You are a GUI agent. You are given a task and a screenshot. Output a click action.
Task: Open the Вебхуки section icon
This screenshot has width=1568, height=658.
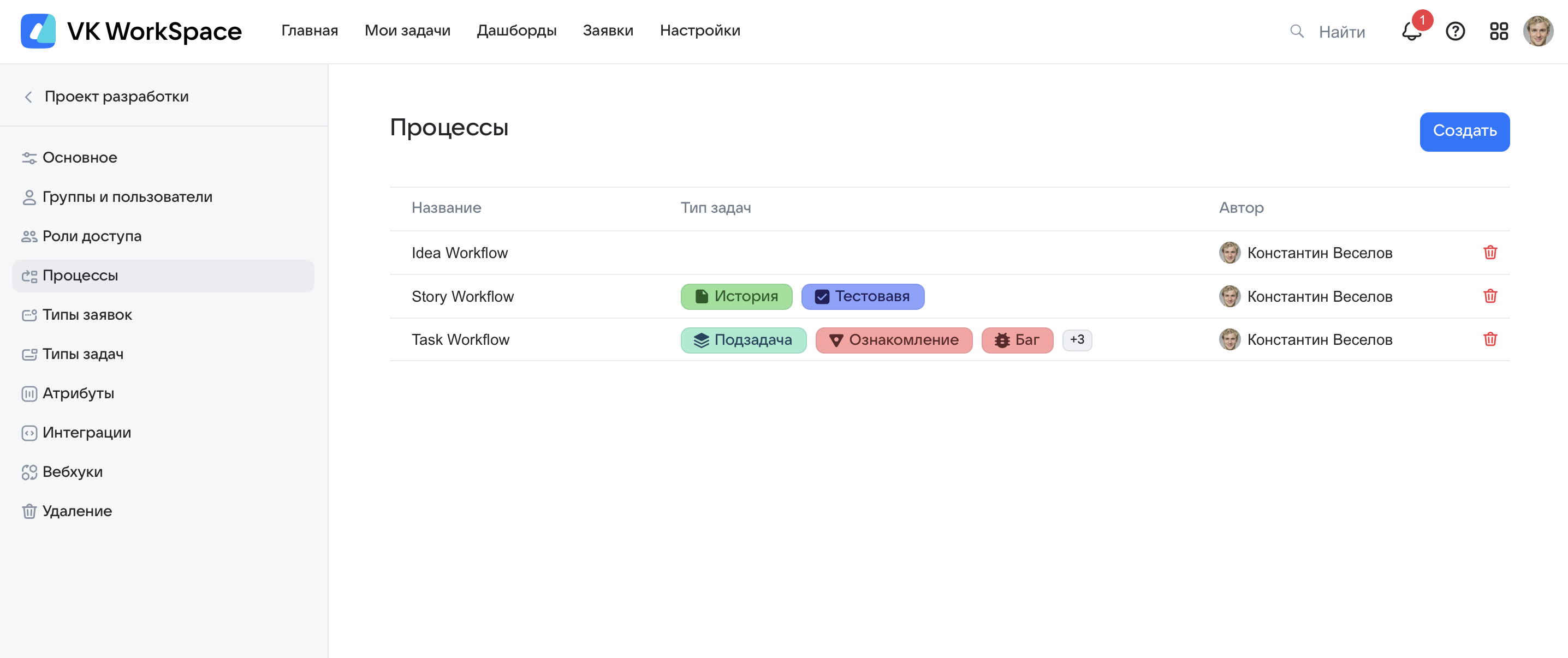tap(29, 471)
